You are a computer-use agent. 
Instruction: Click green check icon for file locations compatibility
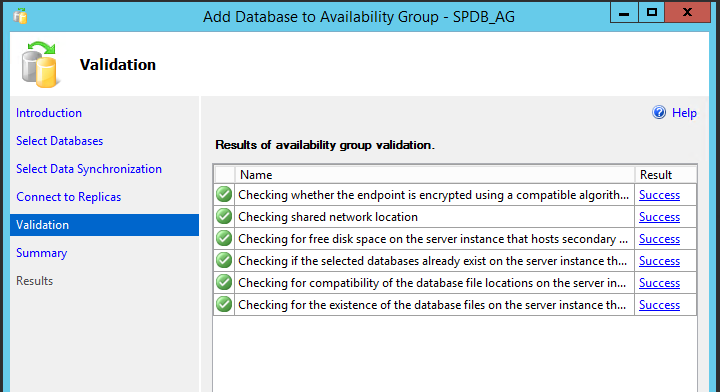[224, 283]
